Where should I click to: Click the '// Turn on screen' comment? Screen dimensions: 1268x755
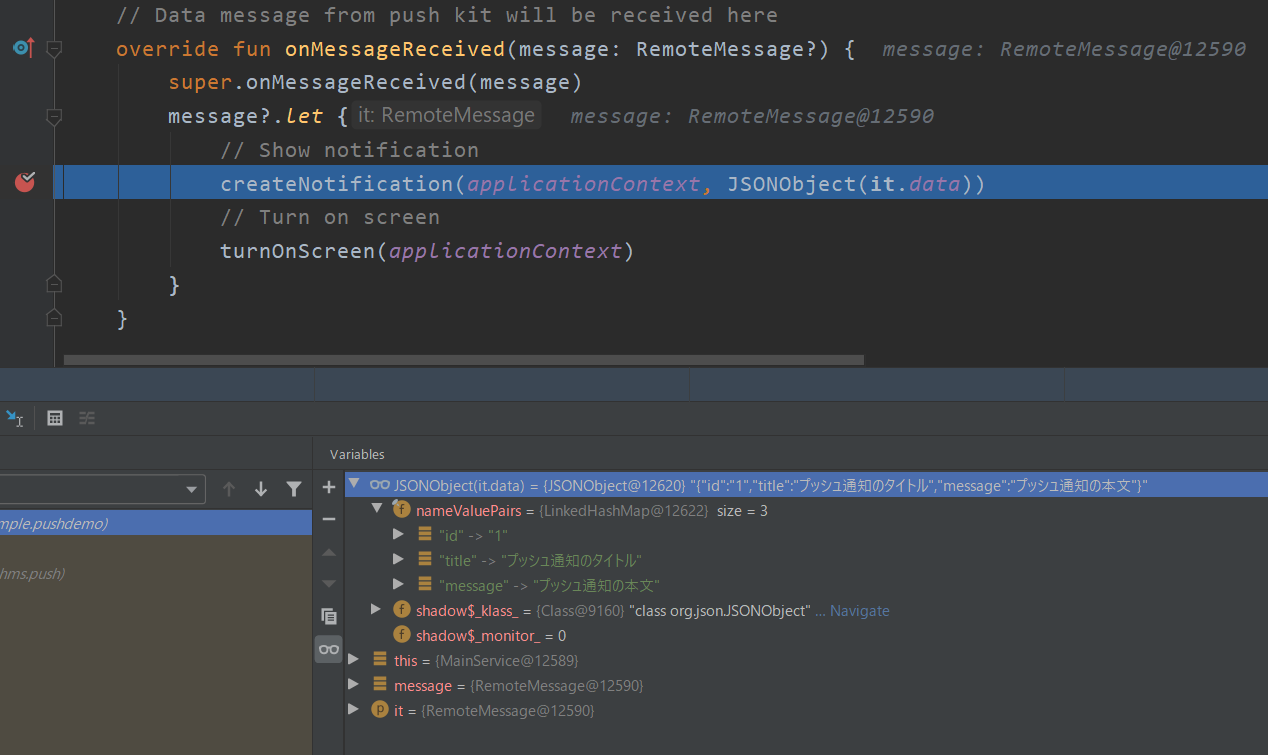tap(330, 217)
